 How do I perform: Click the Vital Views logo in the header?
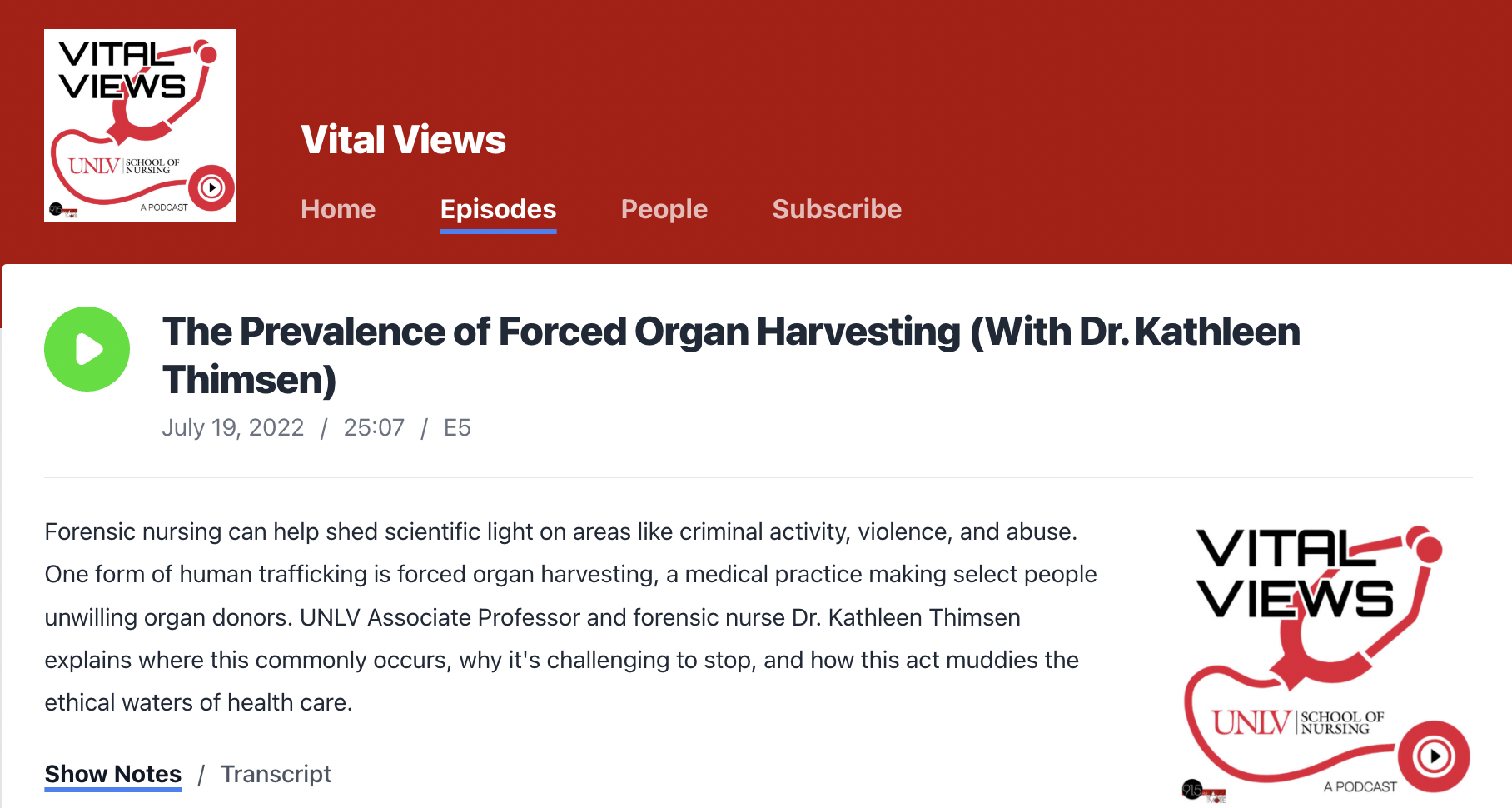(x=139, y=125)
